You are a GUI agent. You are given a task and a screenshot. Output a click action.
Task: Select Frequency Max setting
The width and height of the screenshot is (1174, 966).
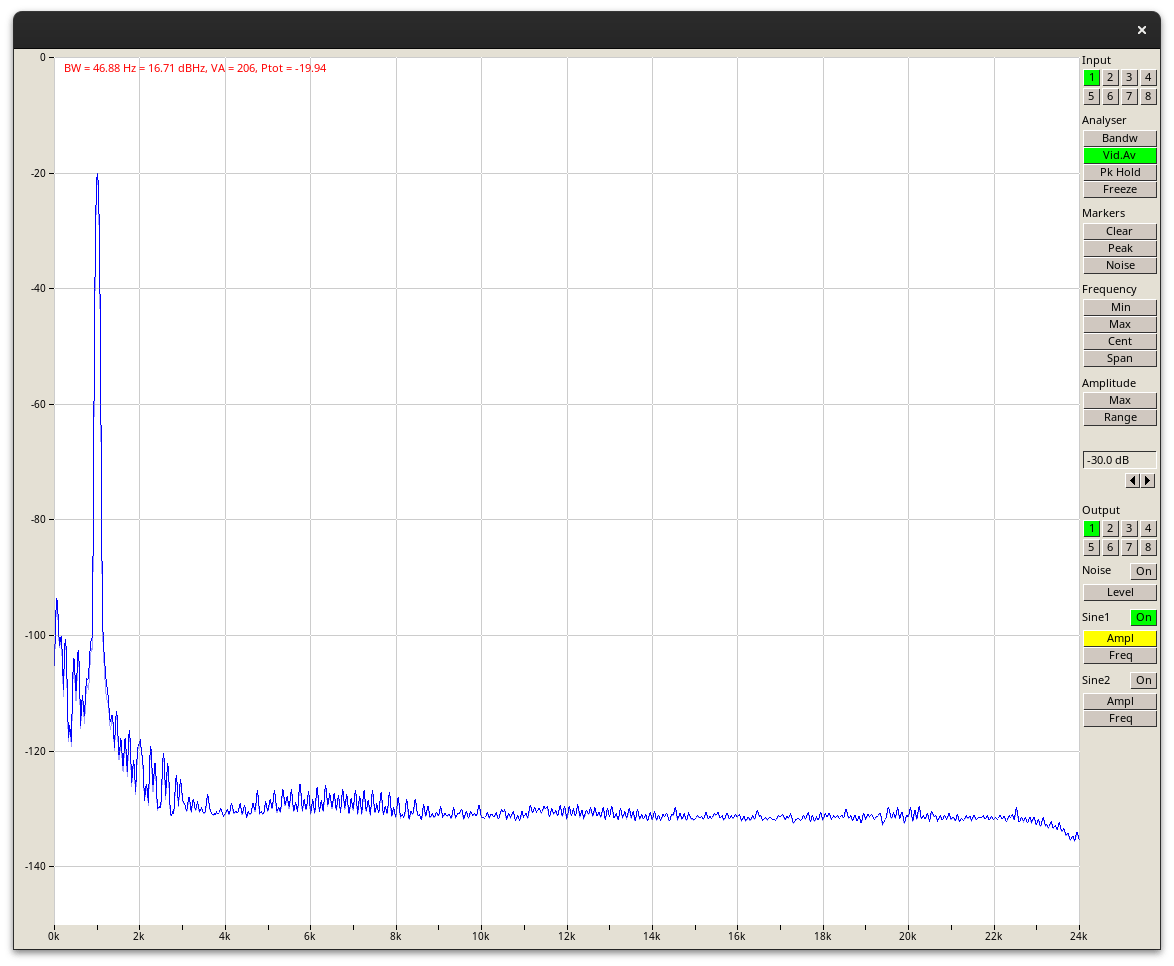point(1120,324)
